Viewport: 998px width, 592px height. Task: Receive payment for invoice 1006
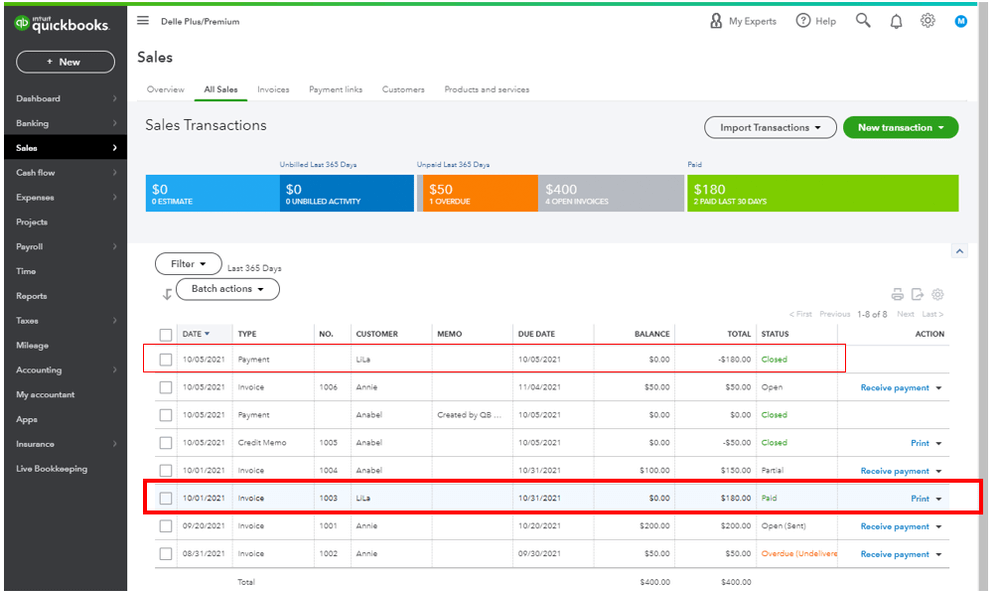point(895,388)
